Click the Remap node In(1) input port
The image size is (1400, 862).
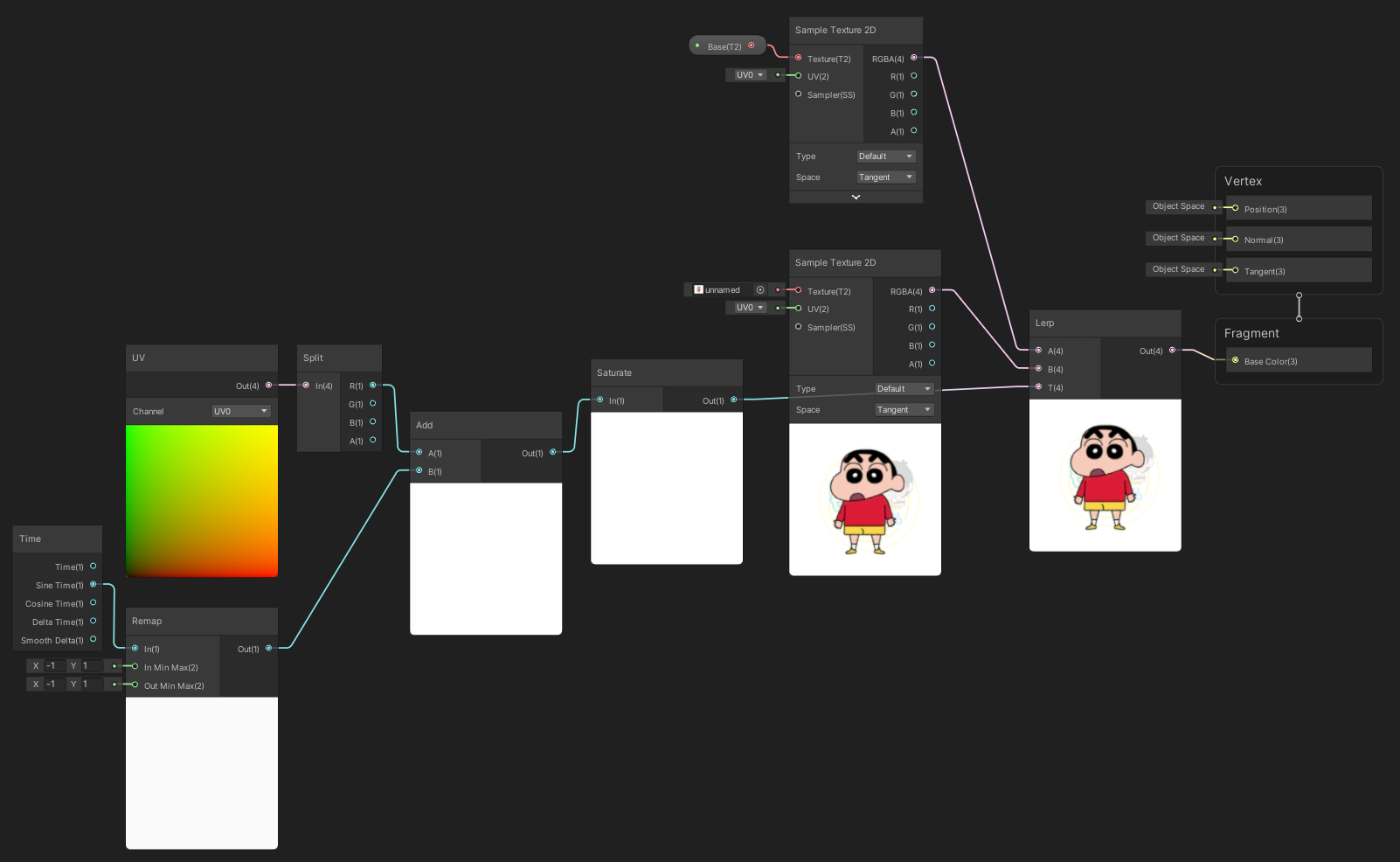pos(135,648)
